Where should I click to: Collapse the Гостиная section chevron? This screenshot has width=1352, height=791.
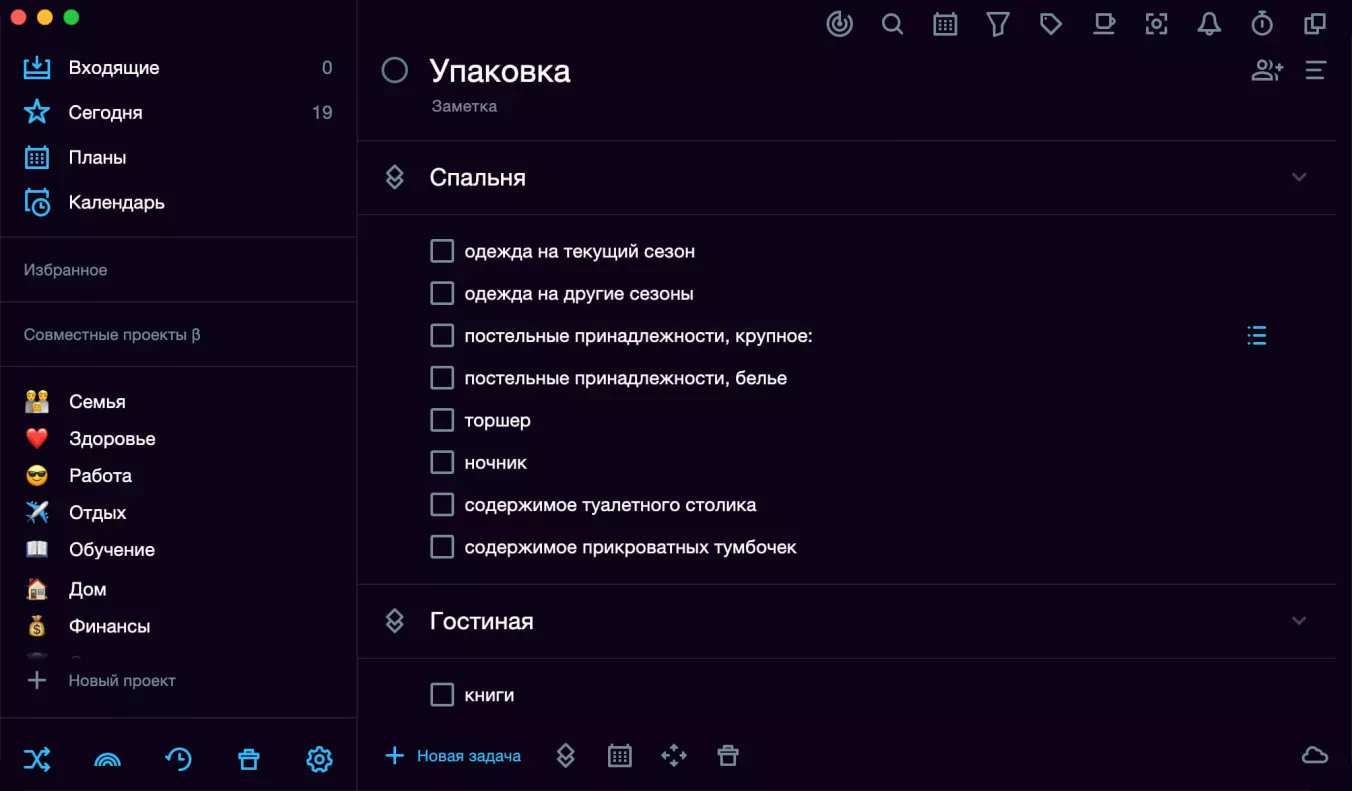pos(1299,621)
